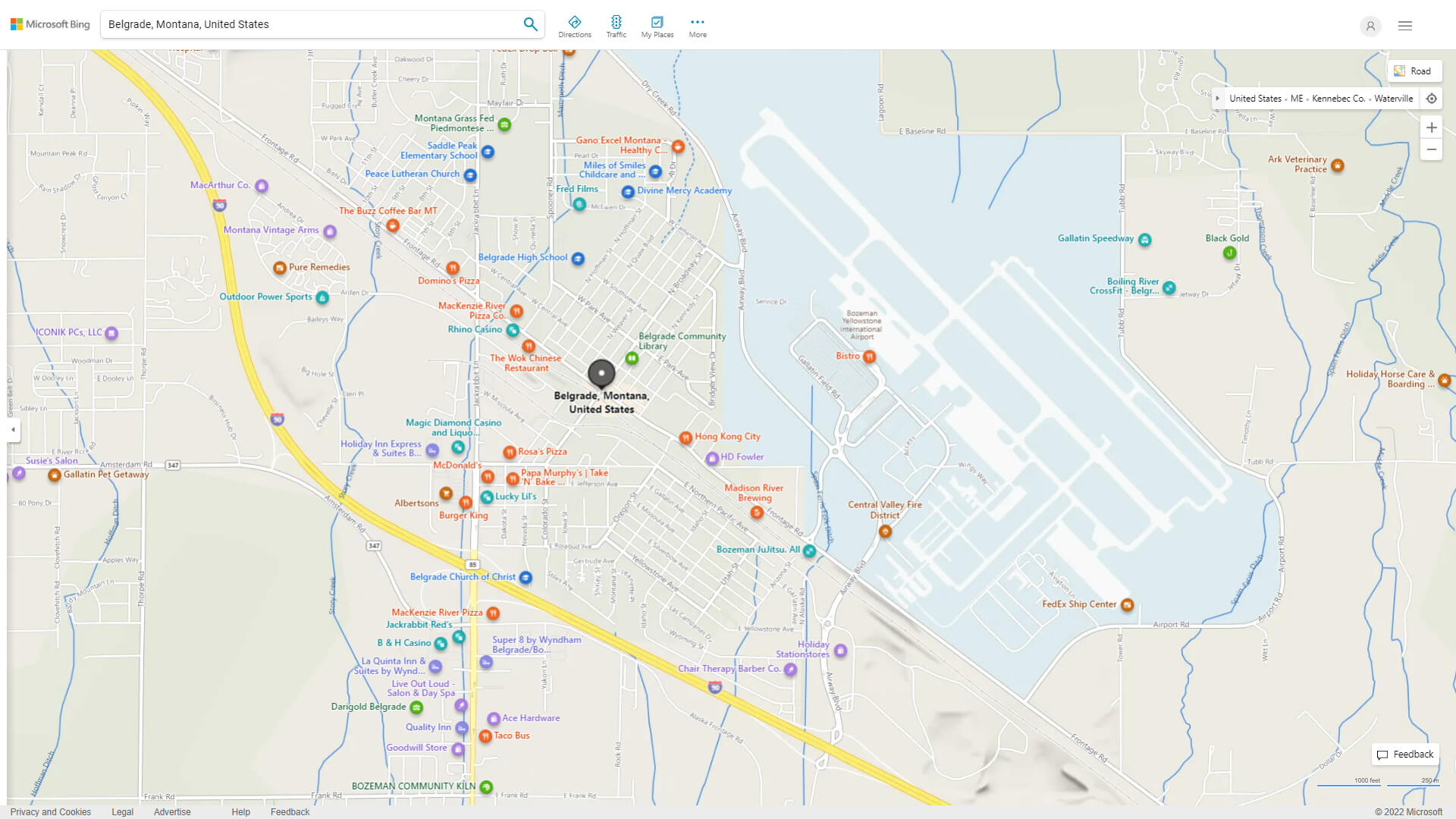Open the Feedback chat button
This screenshot has width=1456, height=819.
click(x=1405, y=755)
